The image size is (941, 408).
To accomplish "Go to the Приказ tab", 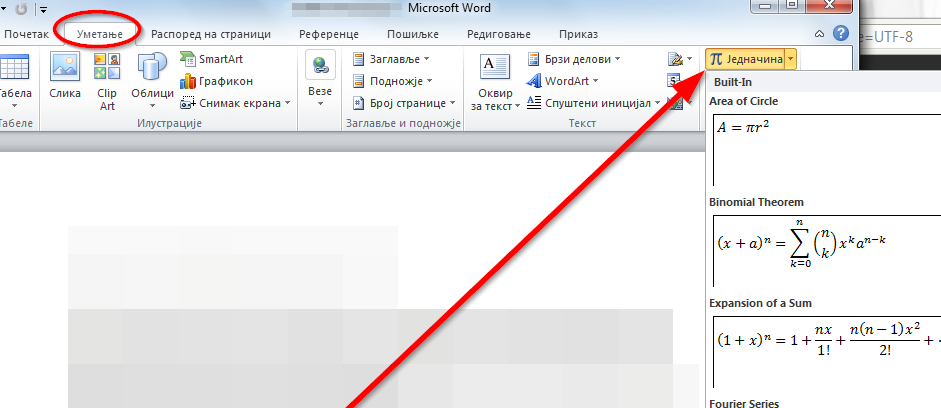I will [x=578, y=34].
